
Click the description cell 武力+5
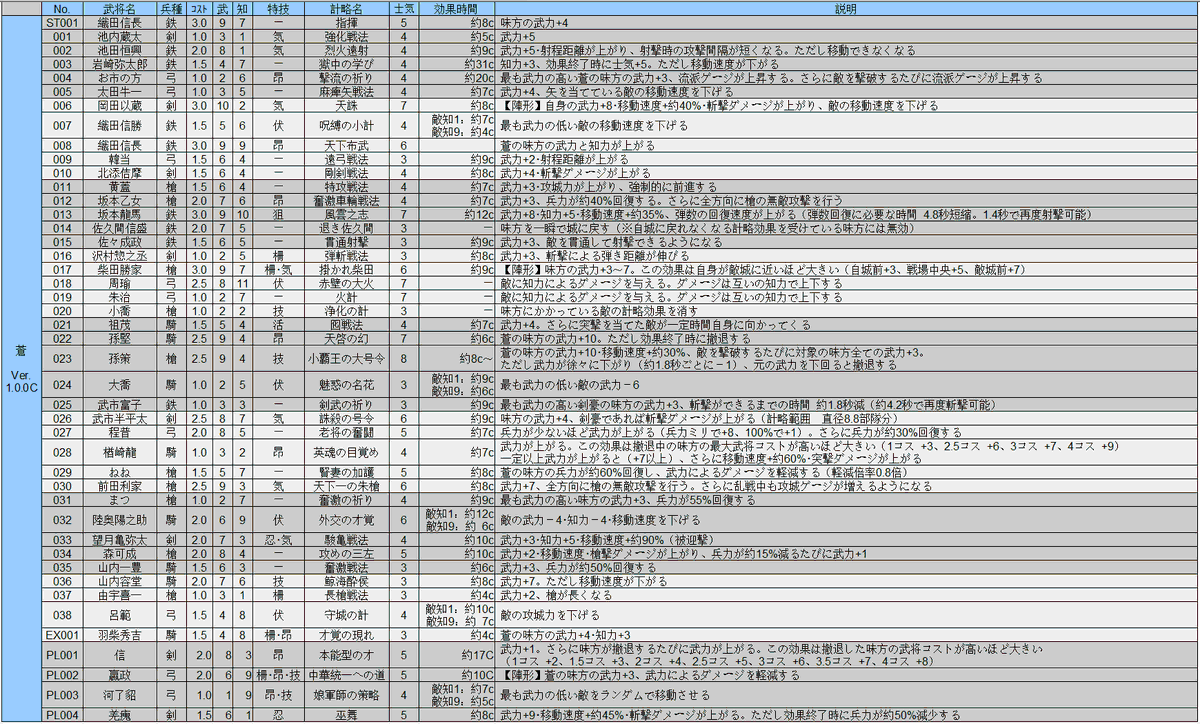(x=846, y=35)
